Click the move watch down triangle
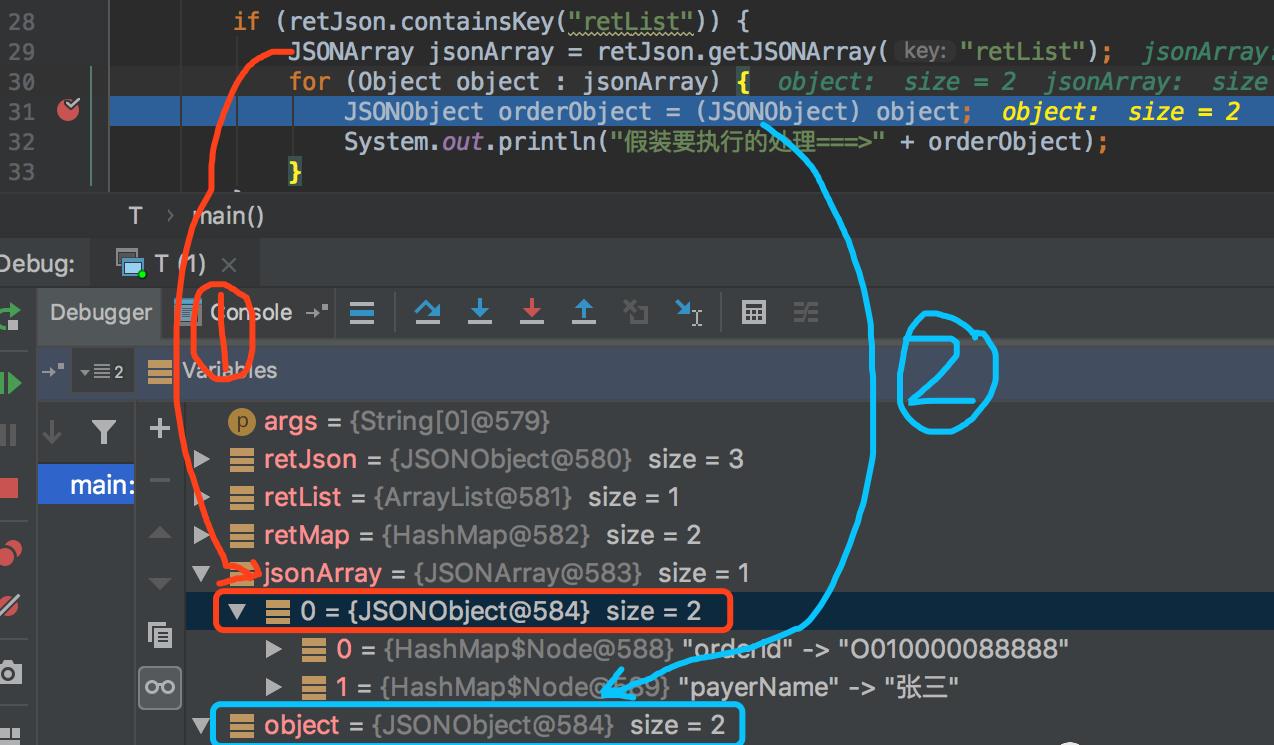 click(160, 583)
